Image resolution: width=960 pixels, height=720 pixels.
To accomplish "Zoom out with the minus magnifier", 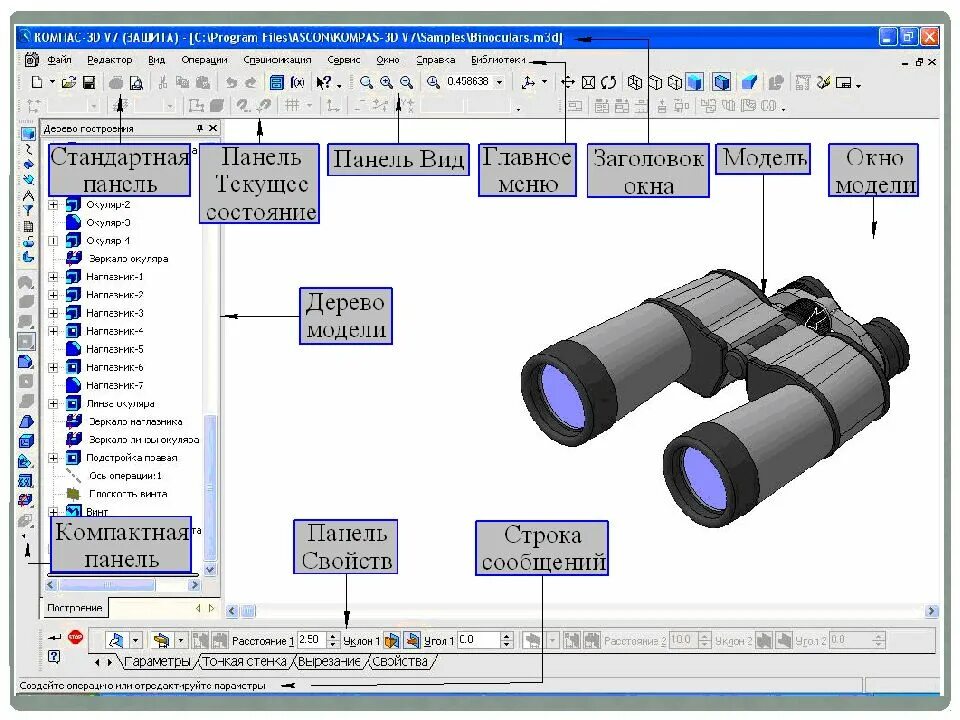I will point(406,82).
